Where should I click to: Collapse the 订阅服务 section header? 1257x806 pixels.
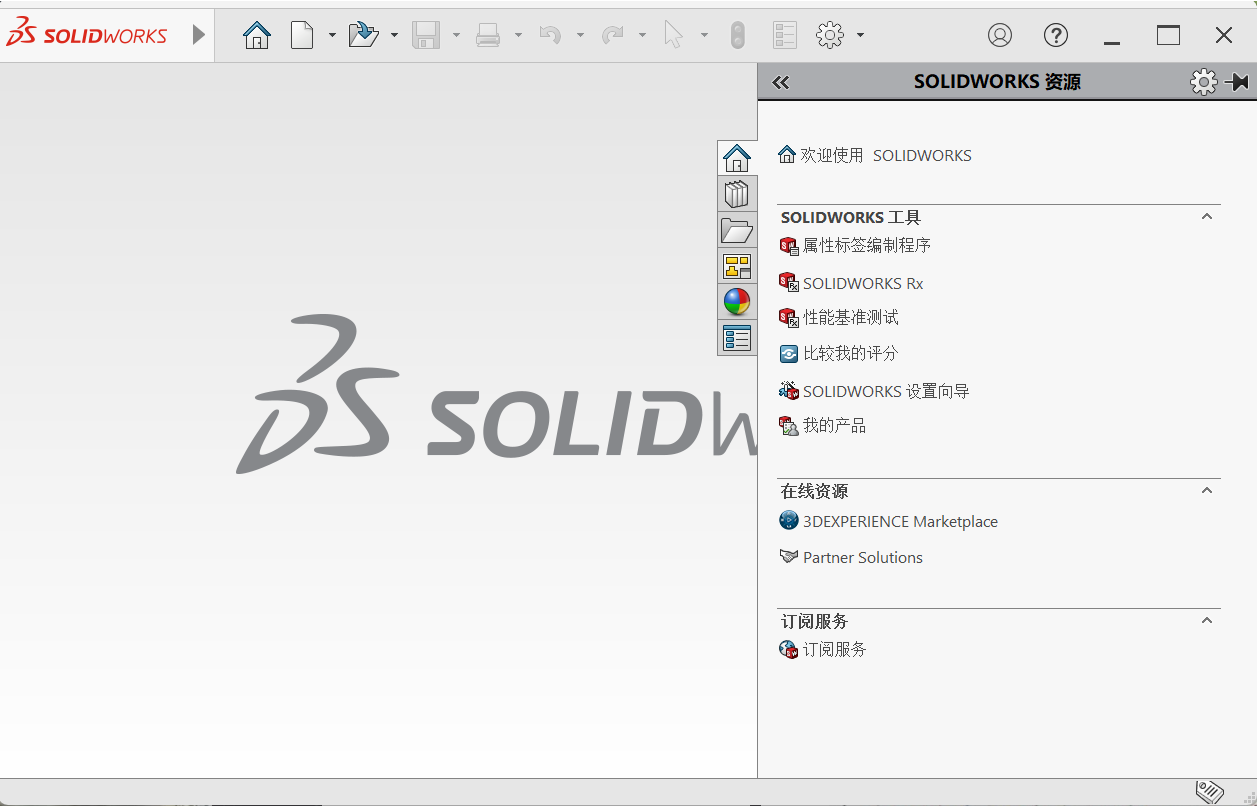[x=1207, y=620]
